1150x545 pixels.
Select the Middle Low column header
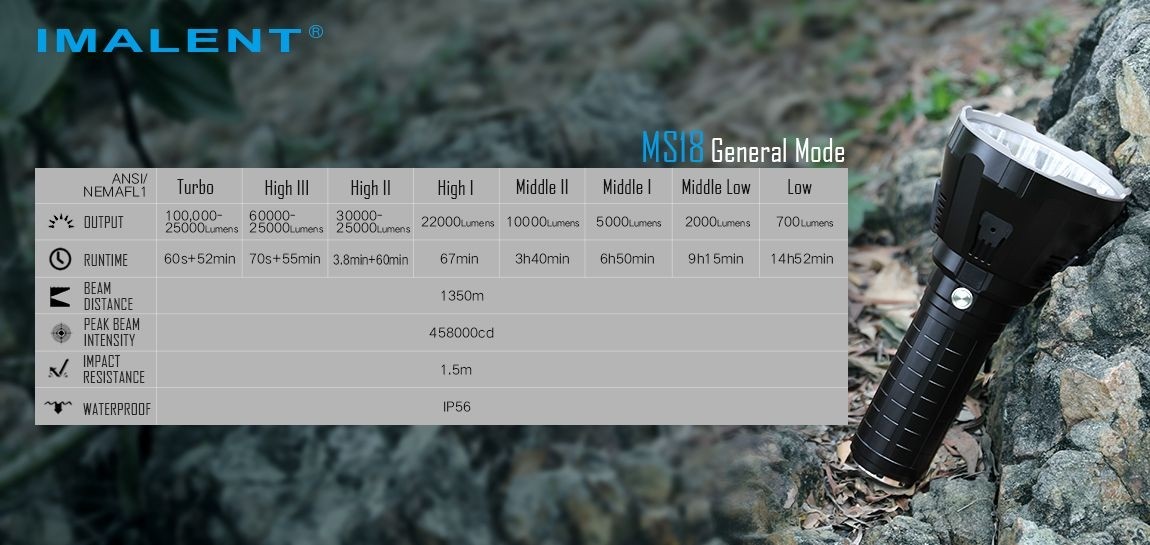715,187
